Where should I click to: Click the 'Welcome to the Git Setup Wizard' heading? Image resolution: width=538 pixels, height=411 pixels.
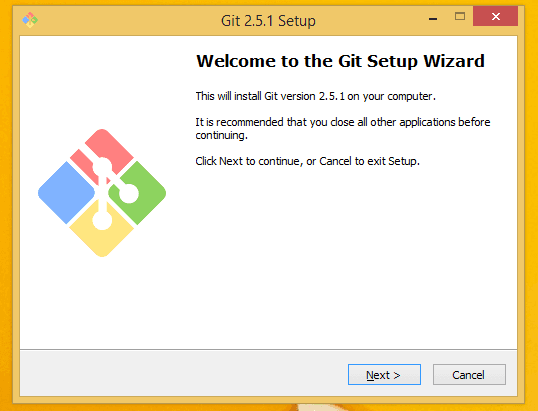tap(340, 61)
